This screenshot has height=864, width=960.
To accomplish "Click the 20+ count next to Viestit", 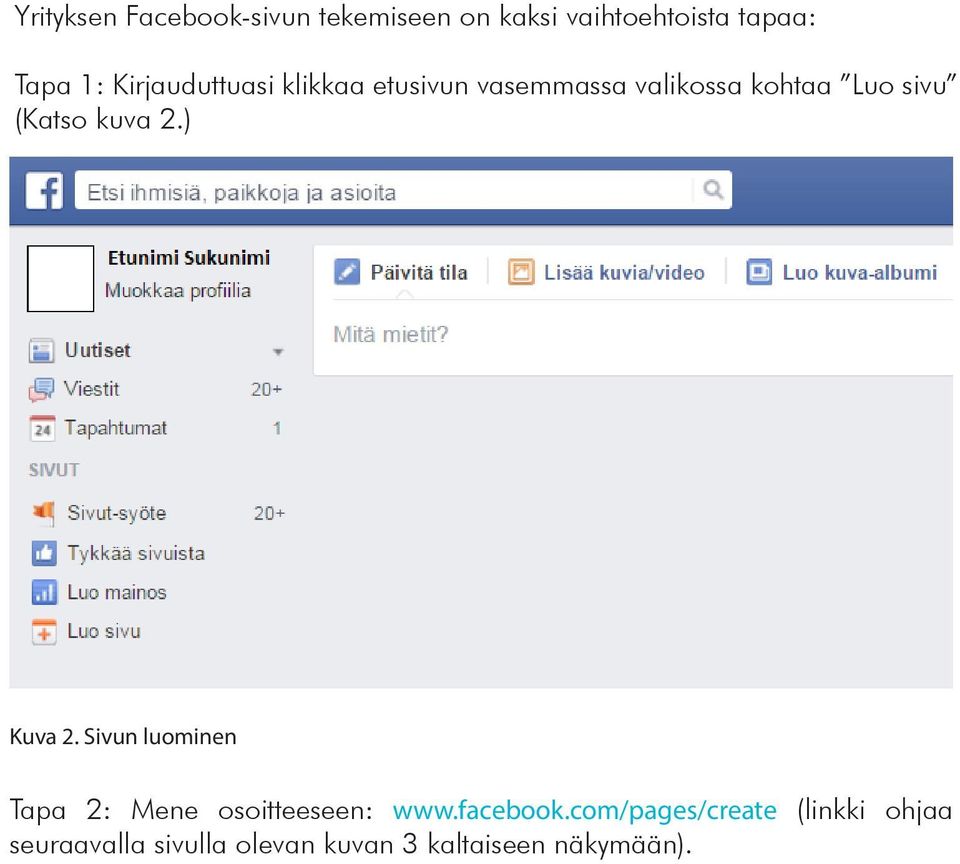I will 266,389.
